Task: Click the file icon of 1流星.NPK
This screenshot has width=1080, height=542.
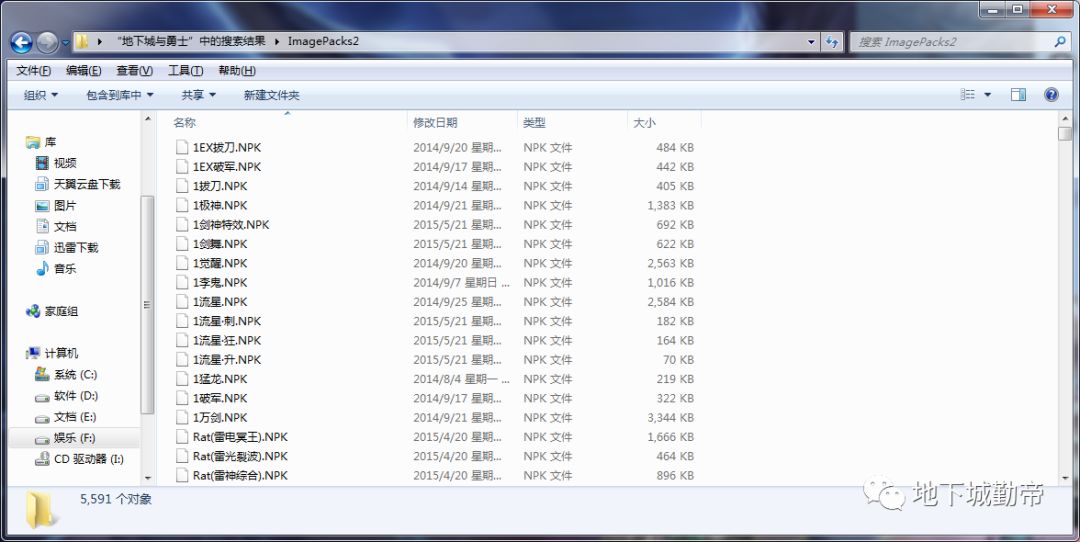Action: pyautogui.click(x=182, y=302)
